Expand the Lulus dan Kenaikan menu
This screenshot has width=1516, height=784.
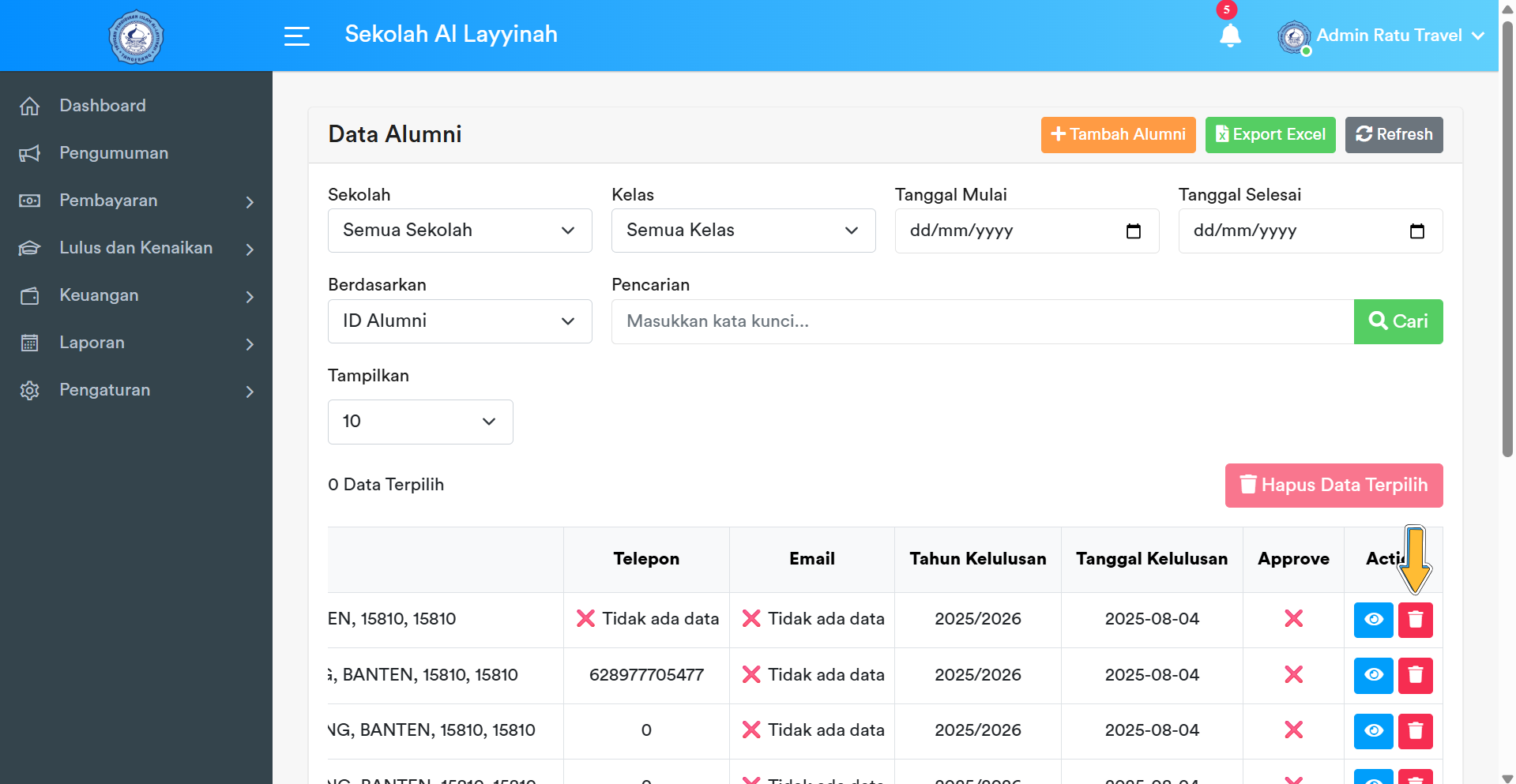pos(135,248)
